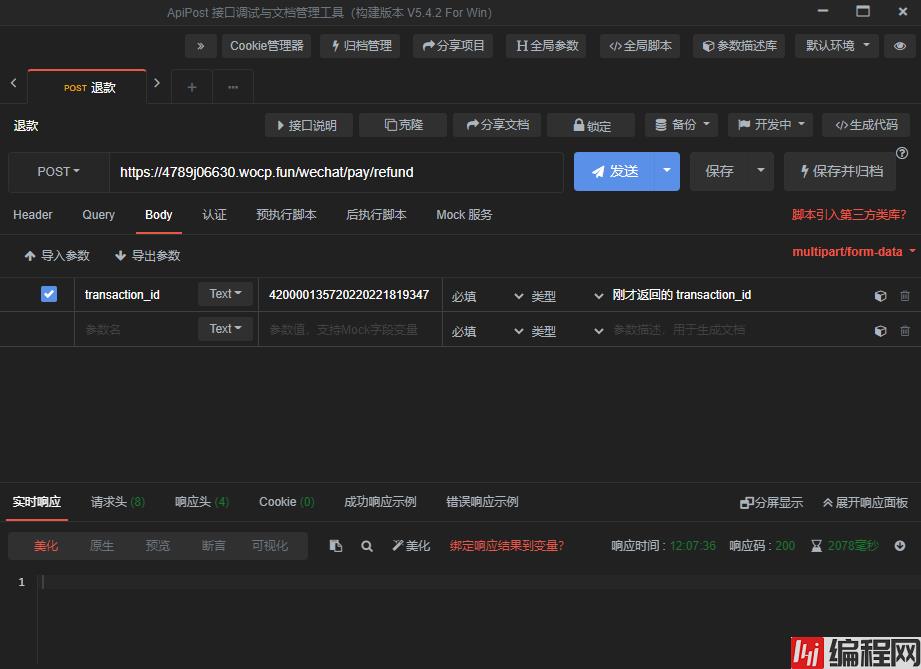Uncheck the transaction_id parameter checkbox
Screen dimensions: 921x669
pos(49,294)
